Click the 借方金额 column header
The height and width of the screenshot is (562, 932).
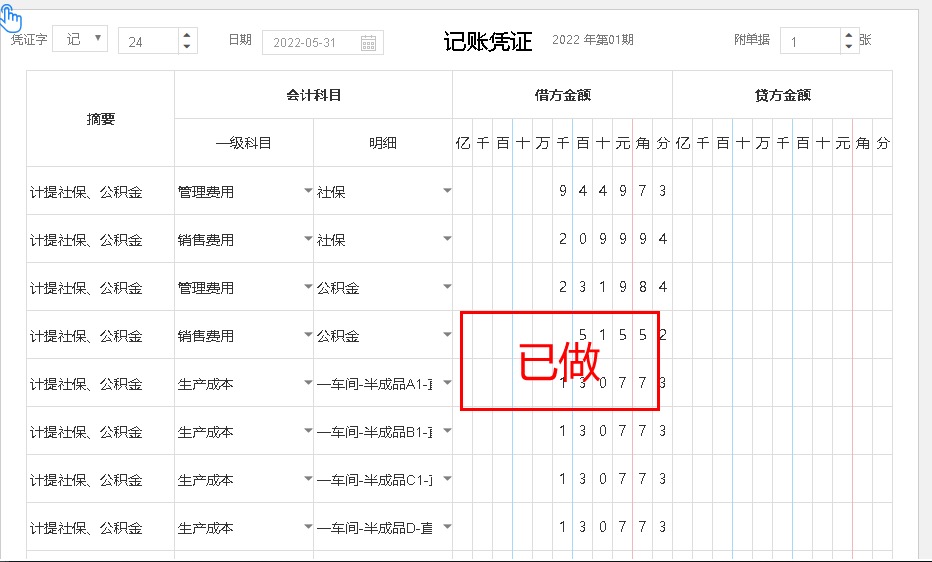click(x=562, y=95)
